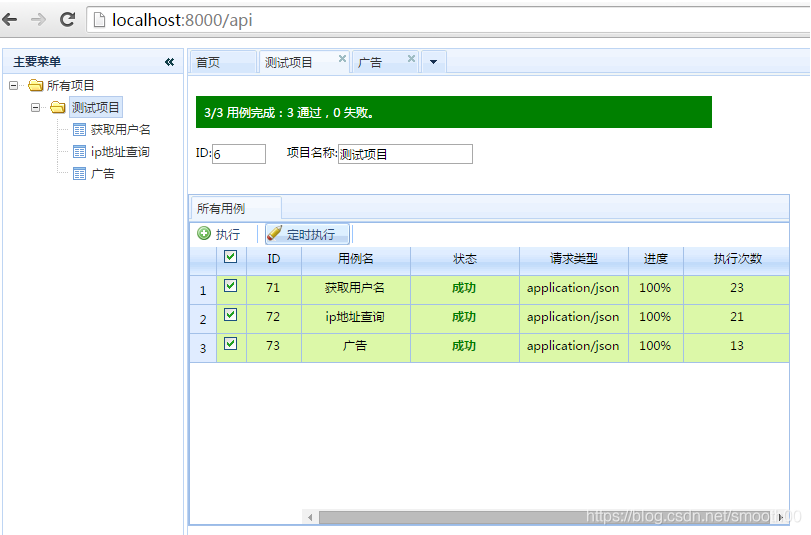Close the 测试项目 tab
Image resolution: width=811 pixels, height=535 pixels.
click(x=342, y=58)
